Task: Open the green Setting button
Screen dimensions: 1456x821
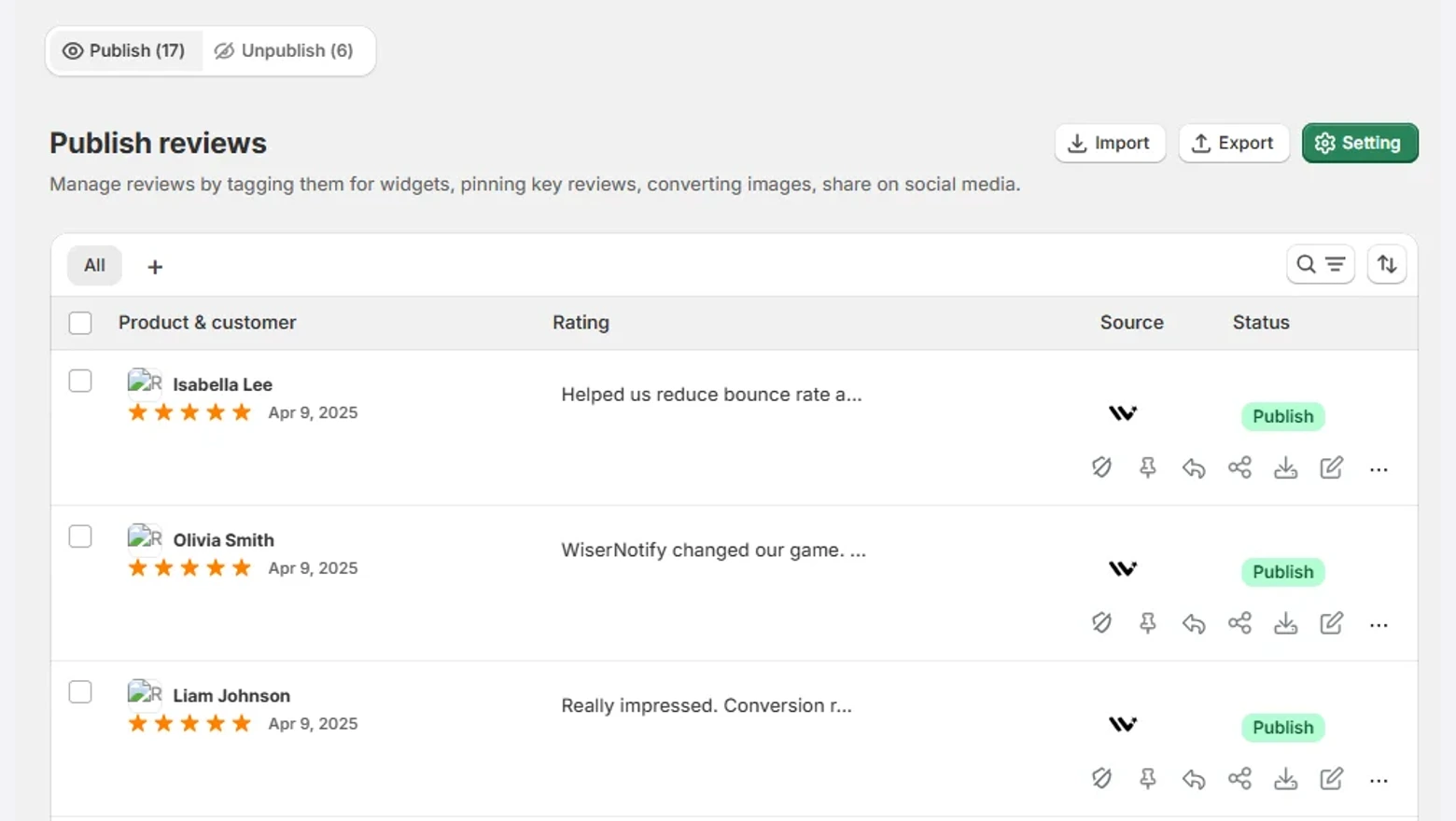Action: coord(1360,143)
